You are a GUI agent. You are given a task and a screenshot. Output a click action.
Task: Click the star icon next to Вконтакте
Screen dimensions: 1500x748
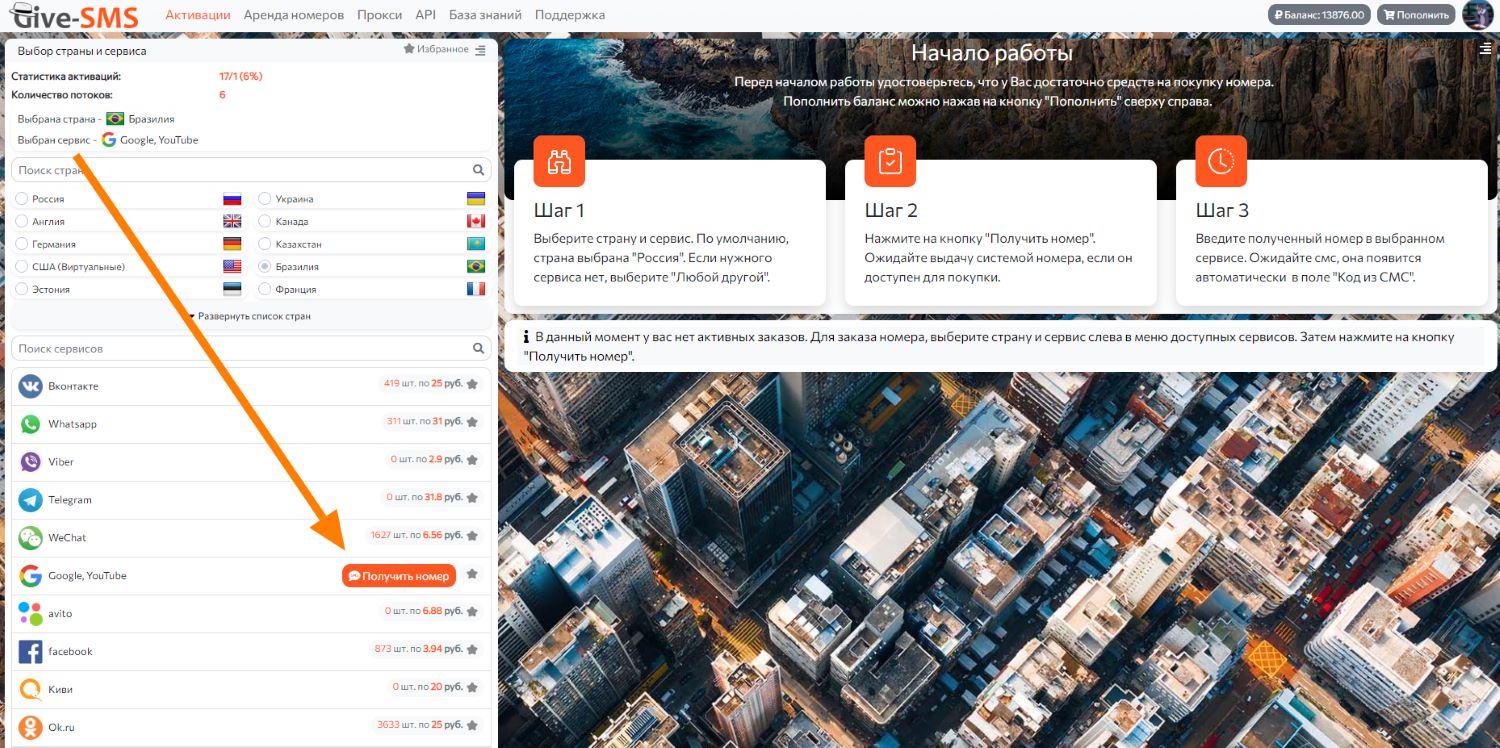(x=472, y=384)
